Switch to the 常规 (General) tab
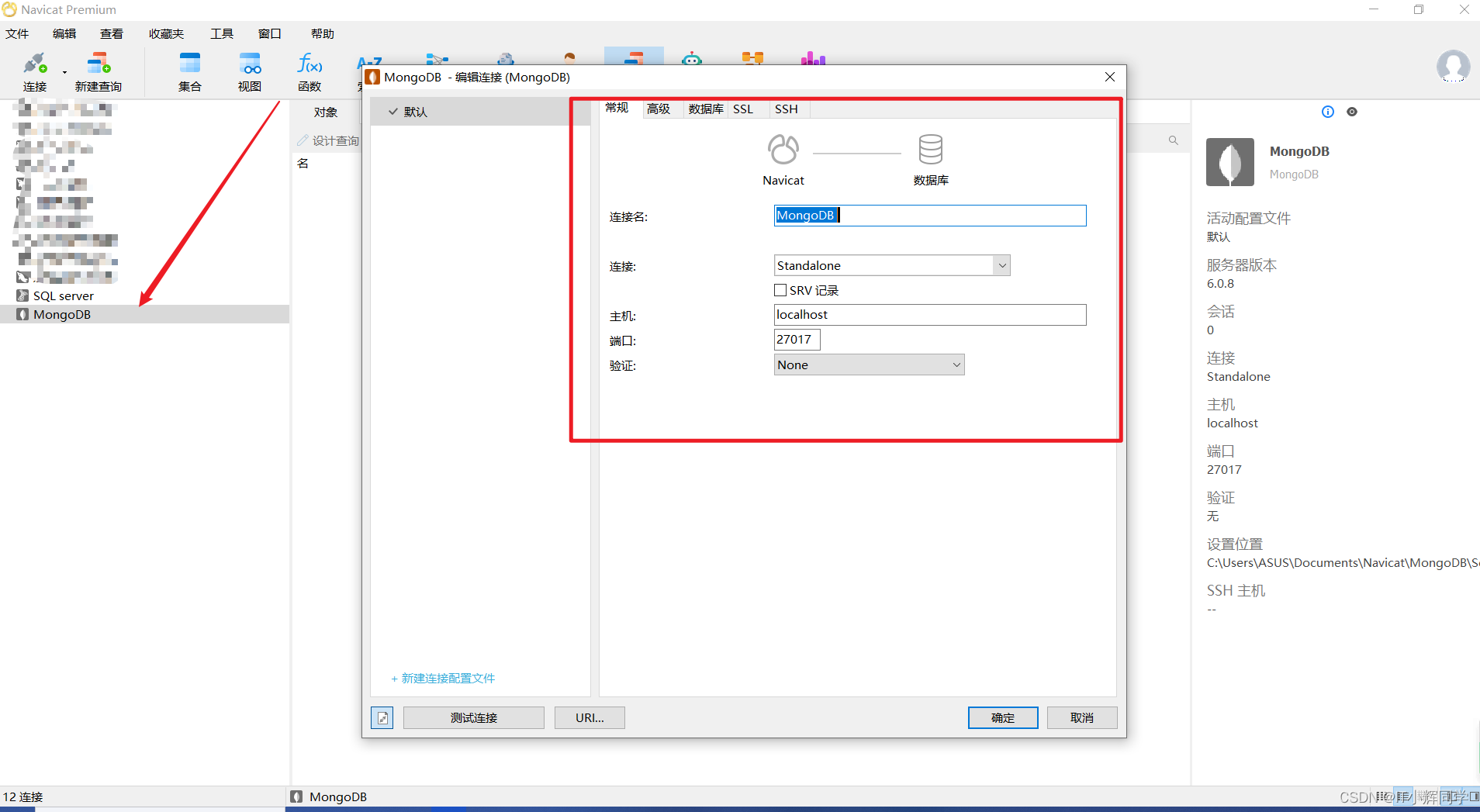Image resolution: width=1480 pixels, height=812 pixels. point(617,108)
